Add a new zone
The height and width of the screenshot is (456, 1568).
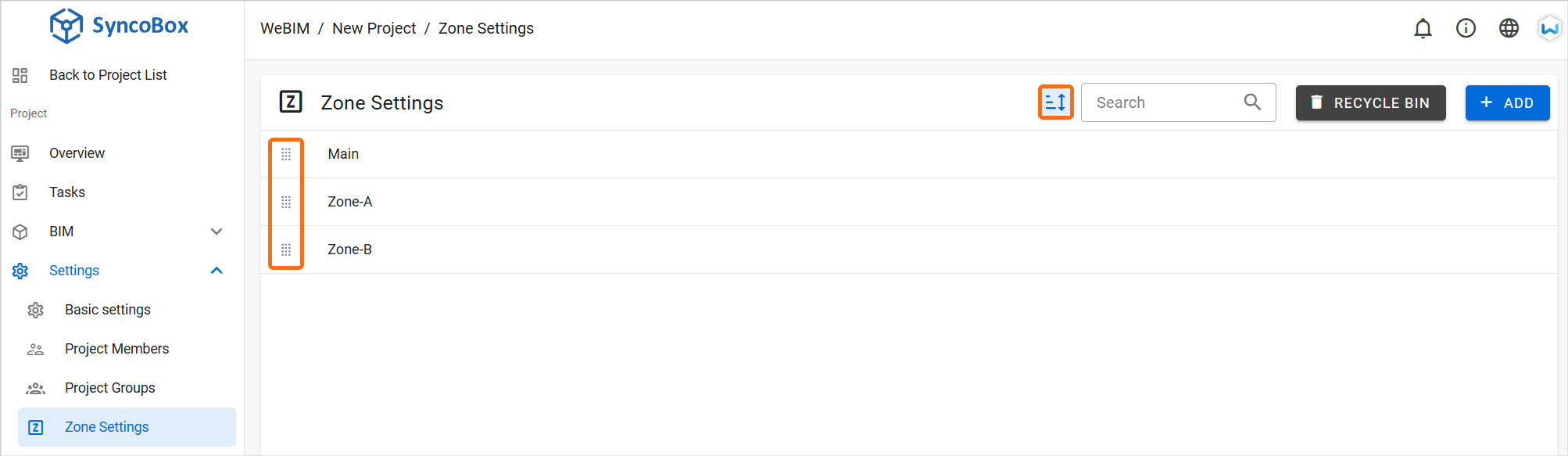click(1507, 102)
